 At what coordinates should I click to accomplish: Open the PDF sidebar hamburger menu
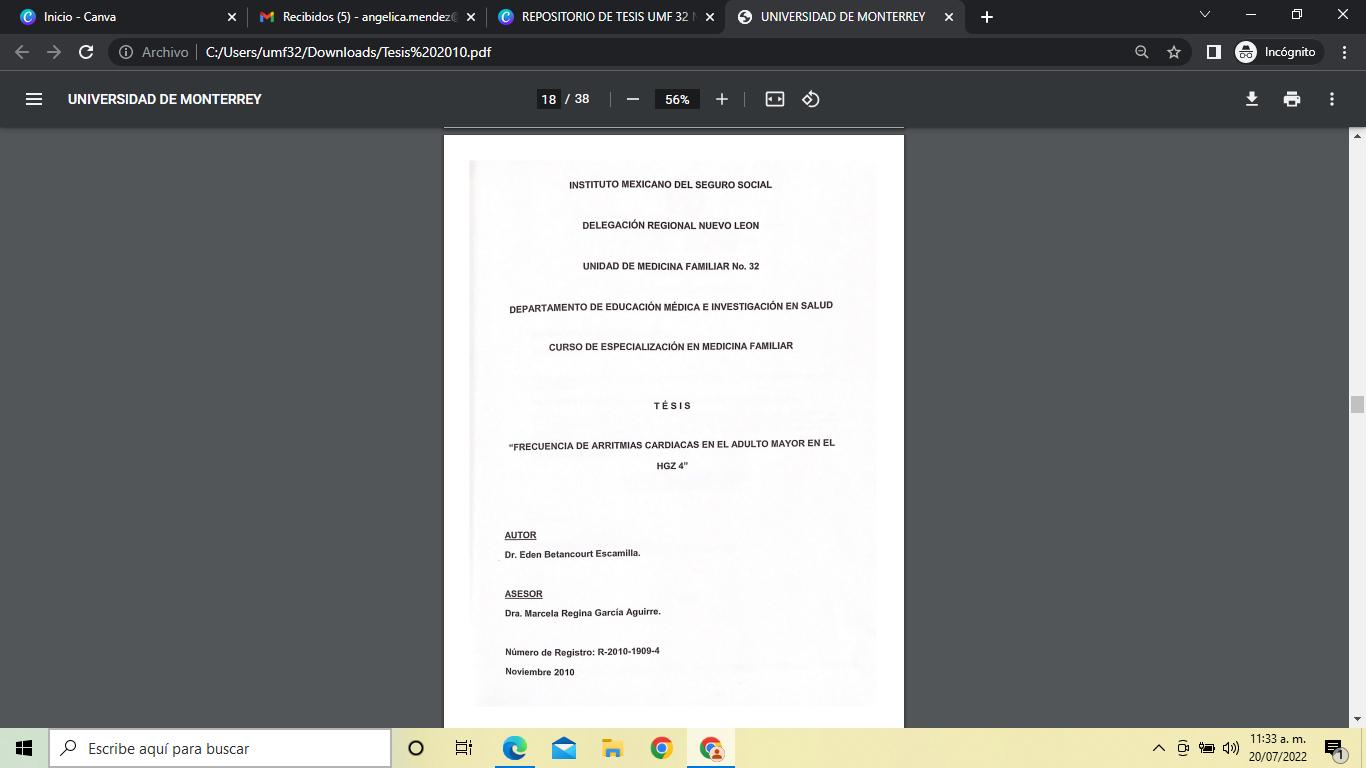point(34,99)
